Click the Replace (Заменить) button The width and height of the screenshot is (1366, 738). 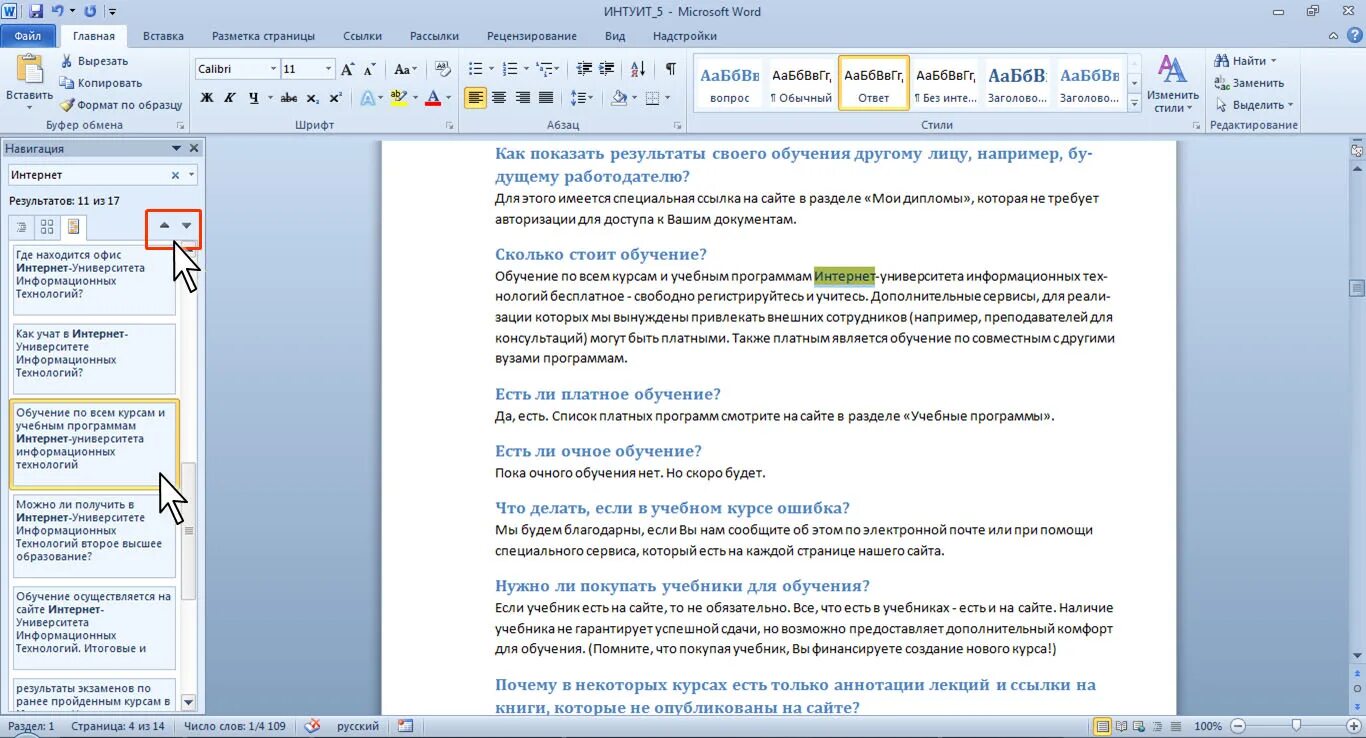pos(1249,83)
